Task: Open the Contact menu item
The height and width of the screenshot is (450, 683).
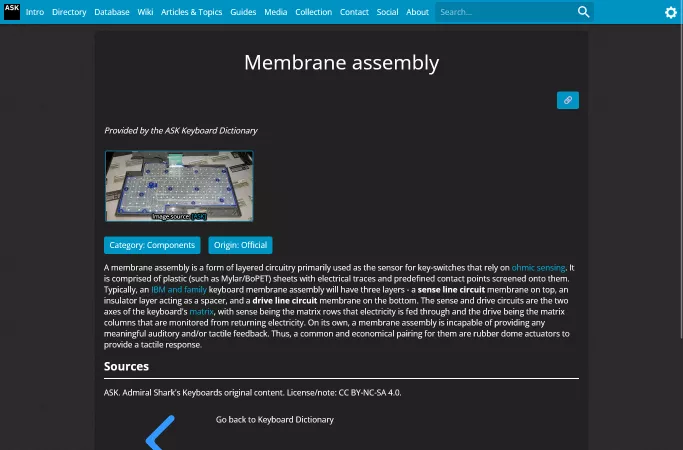Action: point(354,12)
